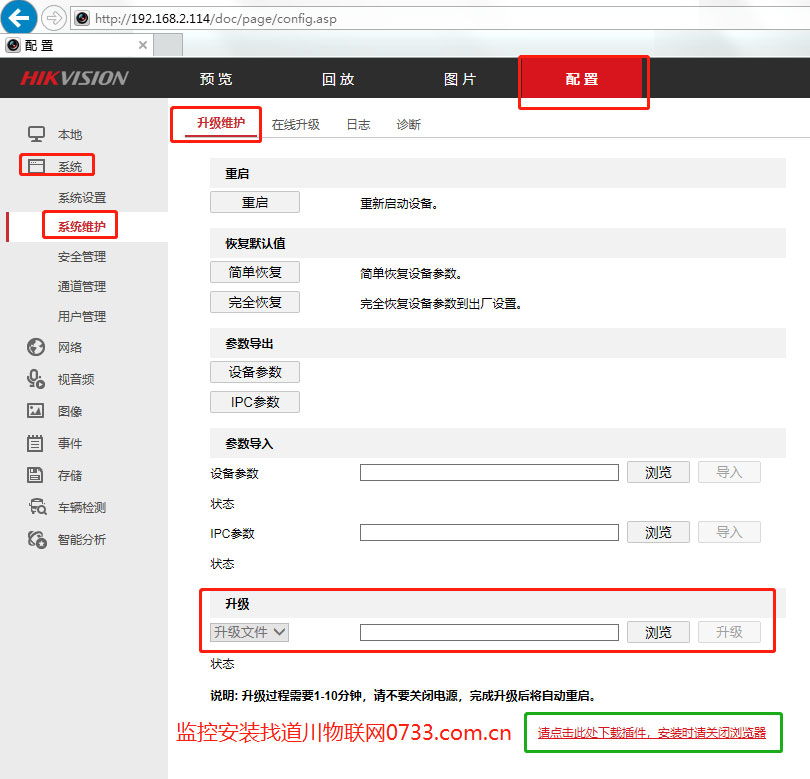Select the 车辆检测 (Vehicle Detection) icon

[37, 507]
